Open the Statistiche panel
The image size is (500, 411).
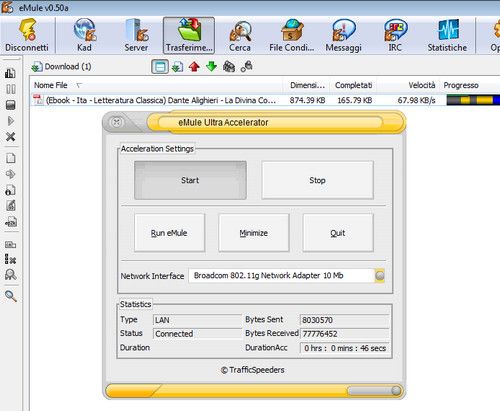447,35
